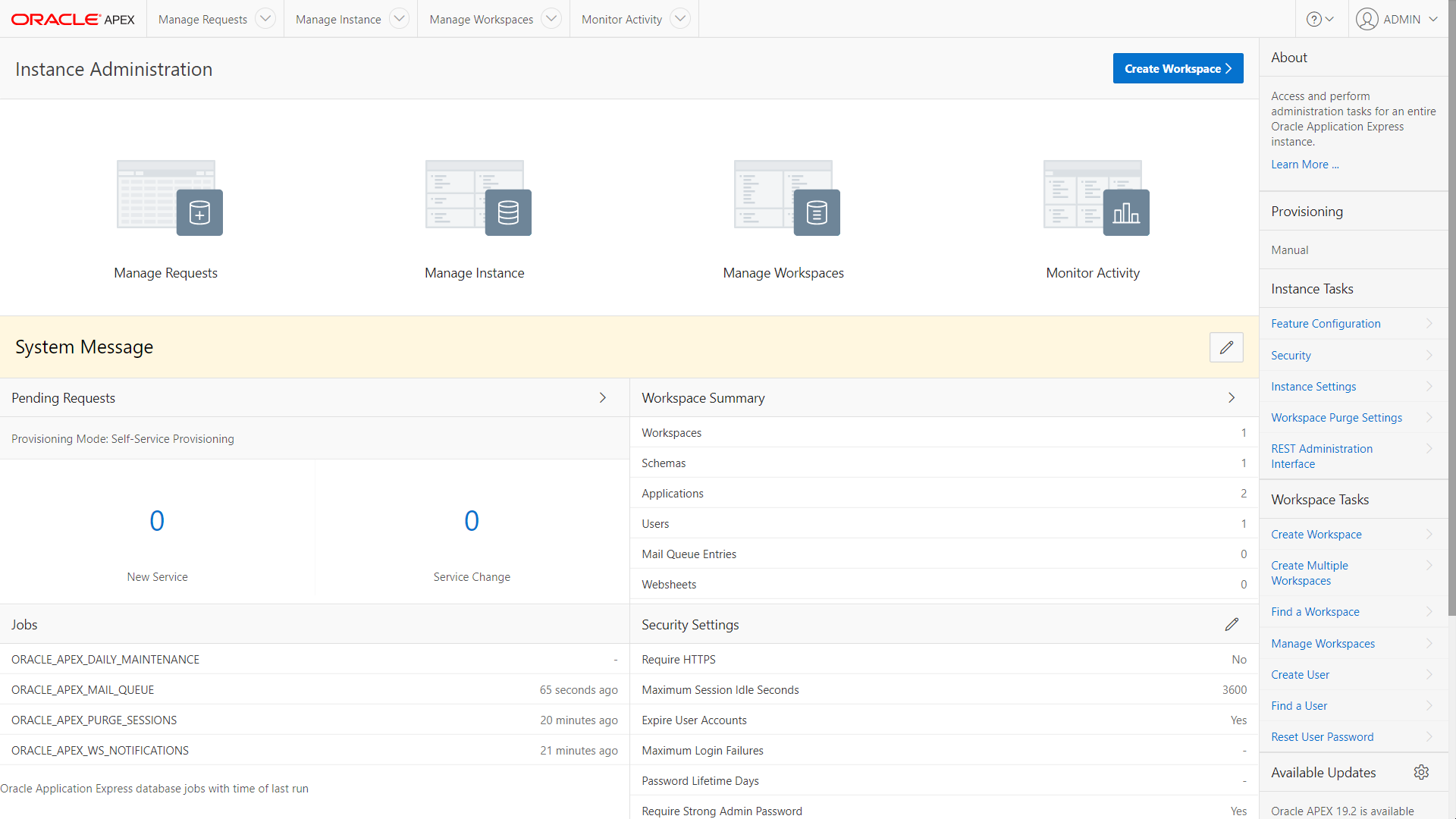Image resolution: width=1456 pixels, height=819 pixels.
Task: Click the Workspace Summary heading
Action: [x=703, y=397]
